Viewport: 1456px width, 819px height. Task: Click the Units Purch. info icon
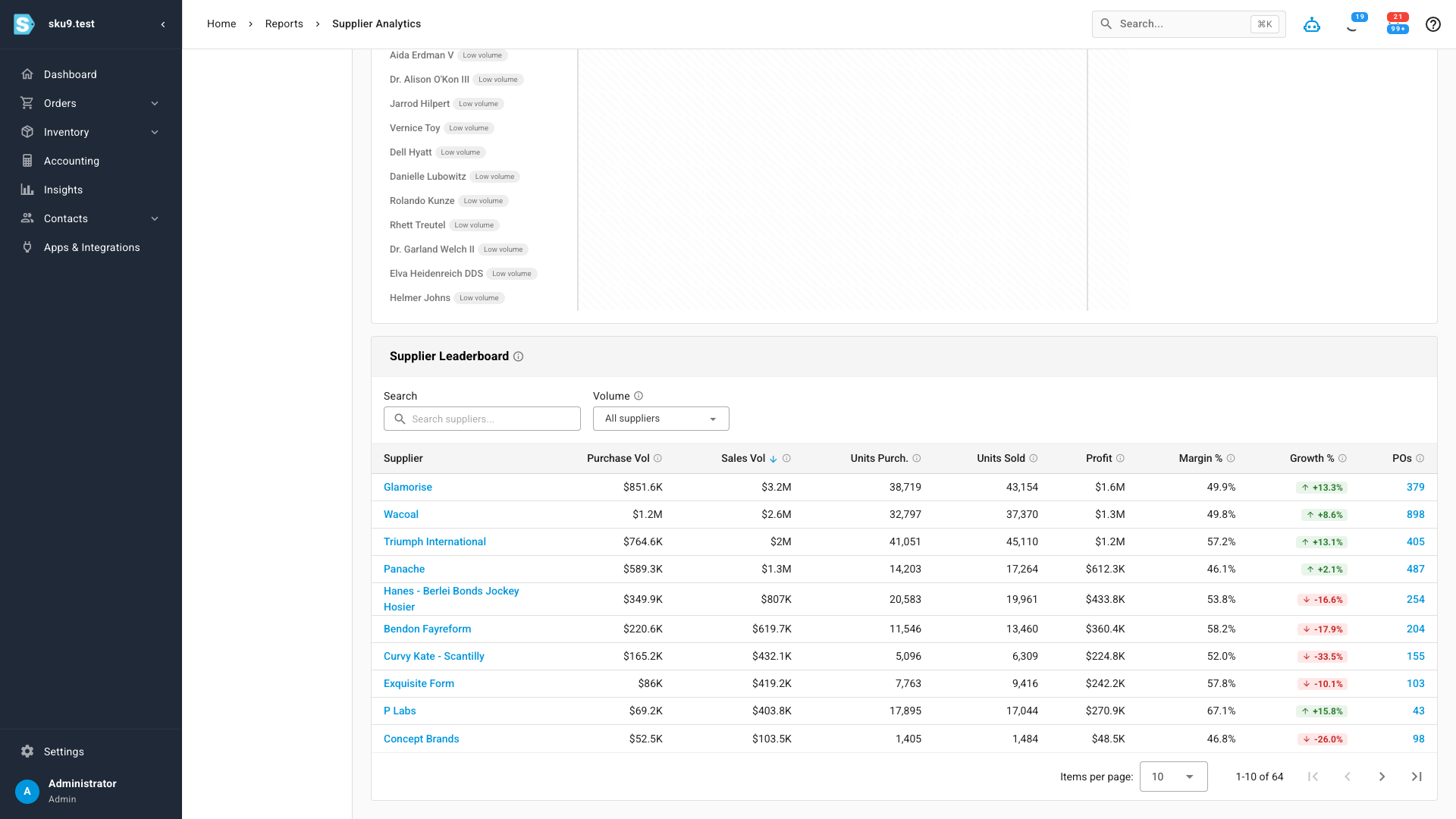tap(917, 458)
